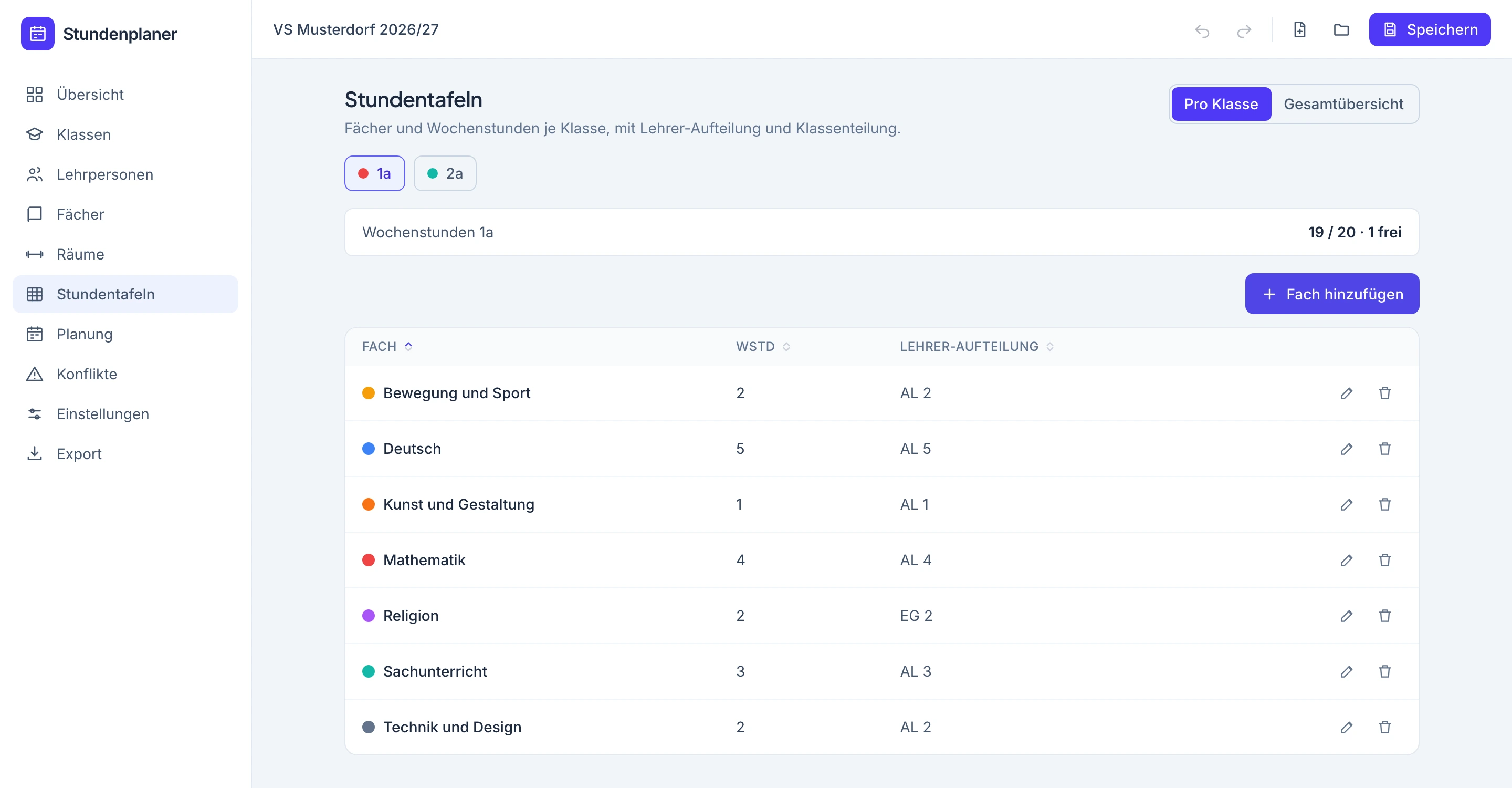The width and height of the screenshot is (1512, 788).
Task: Sort by LEHRER-AUFTEILUNG column
Action: (976, 346)
